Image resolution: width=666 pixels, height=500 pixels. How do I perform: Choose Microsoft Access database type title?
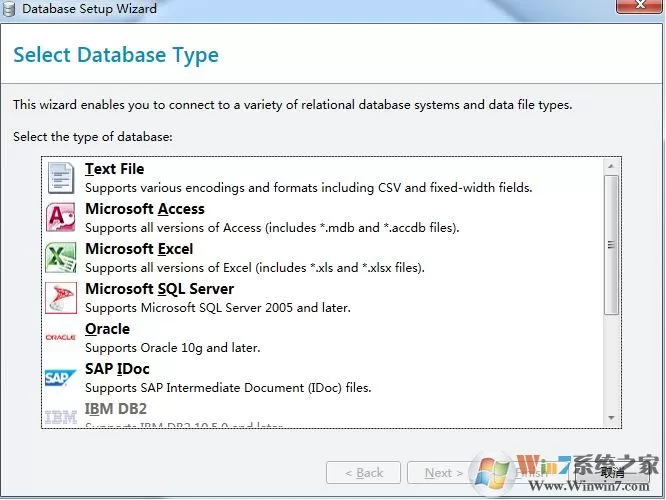click(144, 209)
